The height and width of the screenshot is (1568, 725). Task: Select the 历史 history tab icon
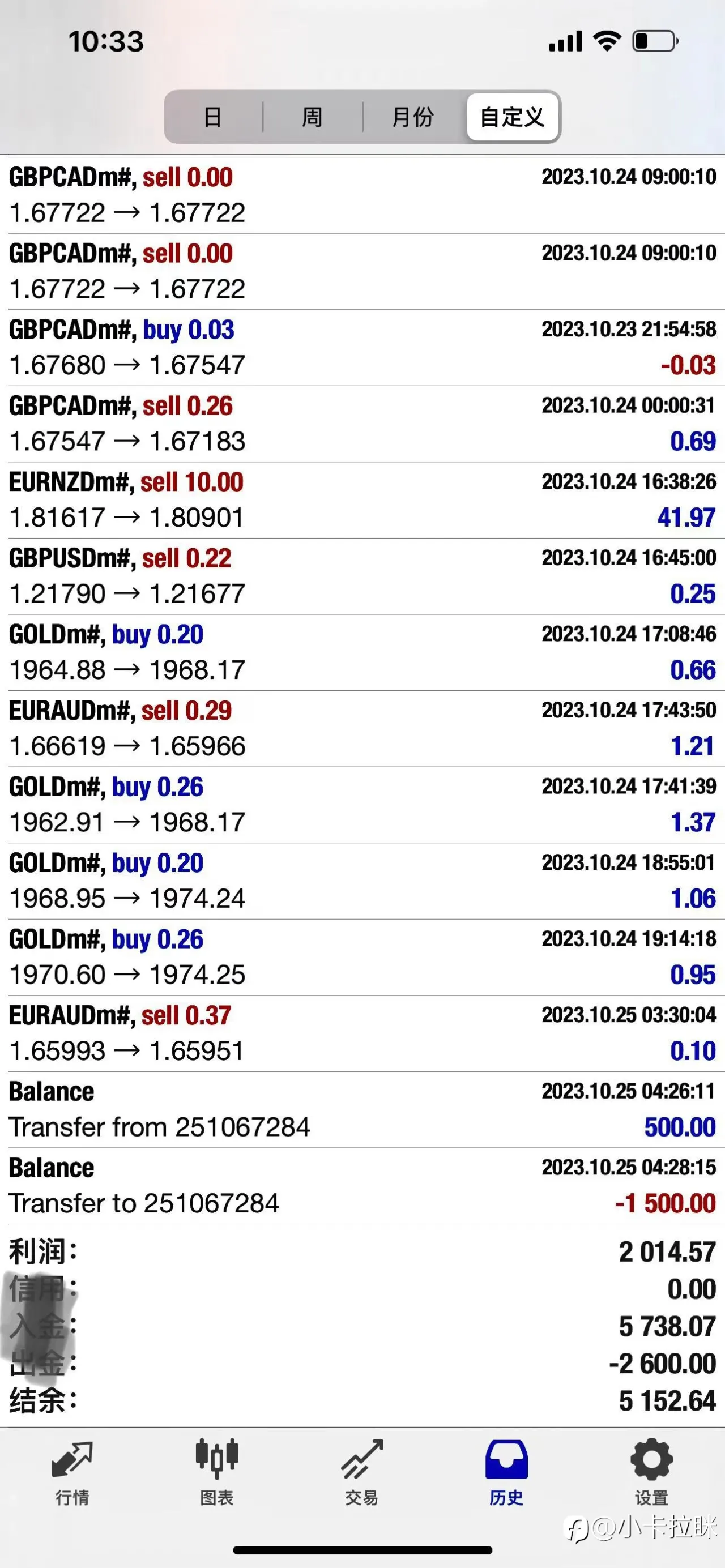pyautogui.click(x=506, y=1460)
